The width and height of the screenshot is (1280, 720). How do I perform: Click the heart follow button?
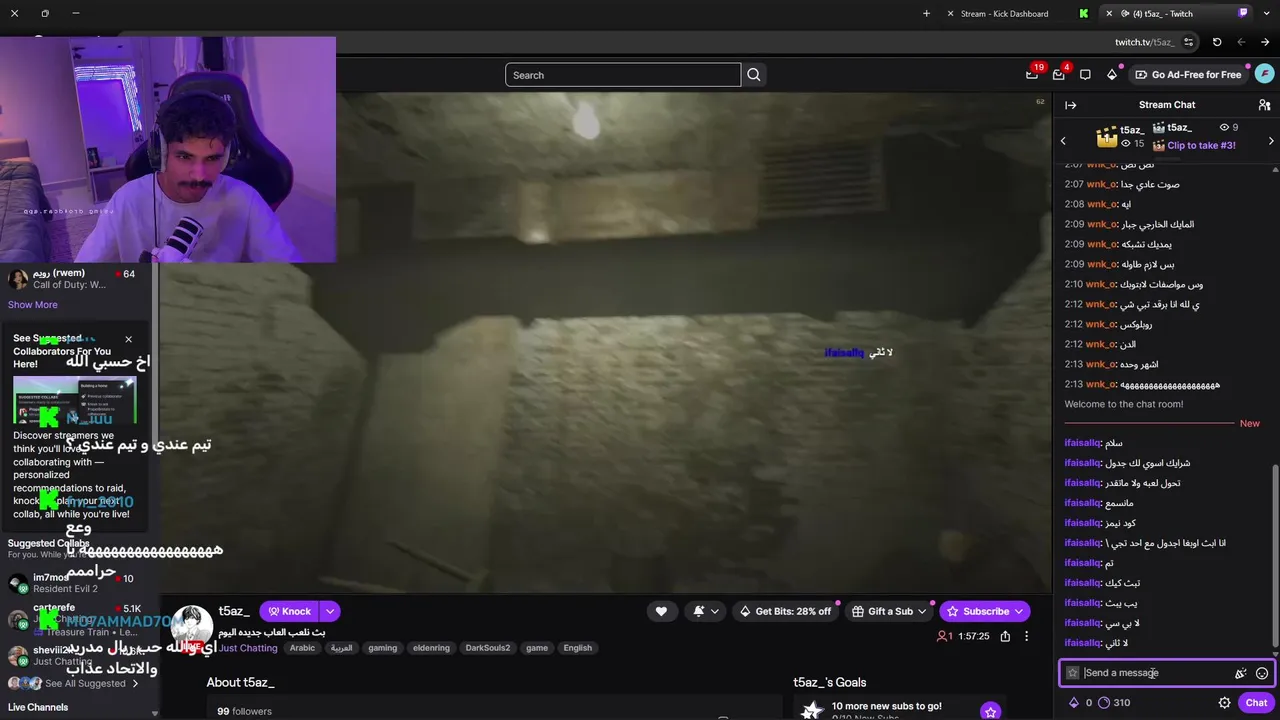click(661, 611)
